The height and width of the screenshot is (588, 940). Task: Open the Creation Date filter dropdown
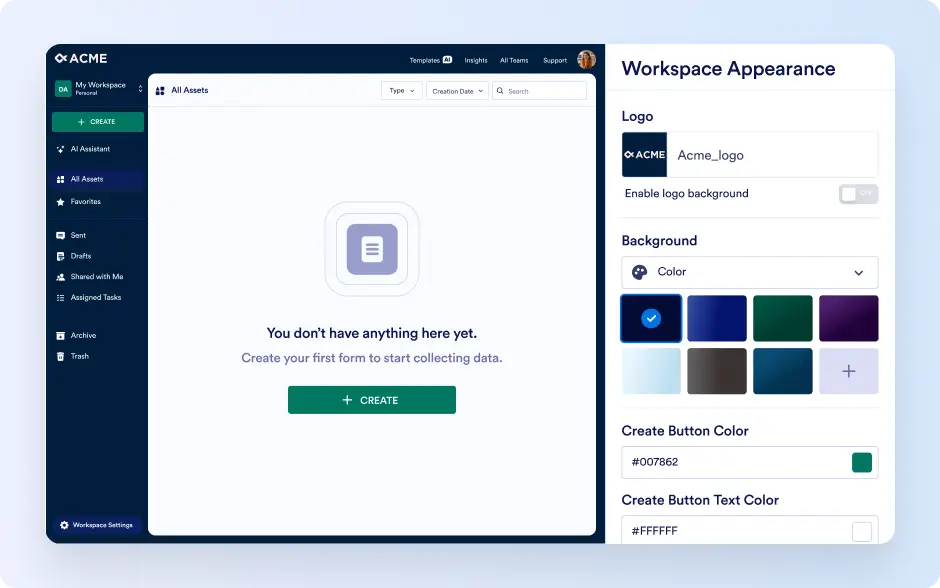457,91
